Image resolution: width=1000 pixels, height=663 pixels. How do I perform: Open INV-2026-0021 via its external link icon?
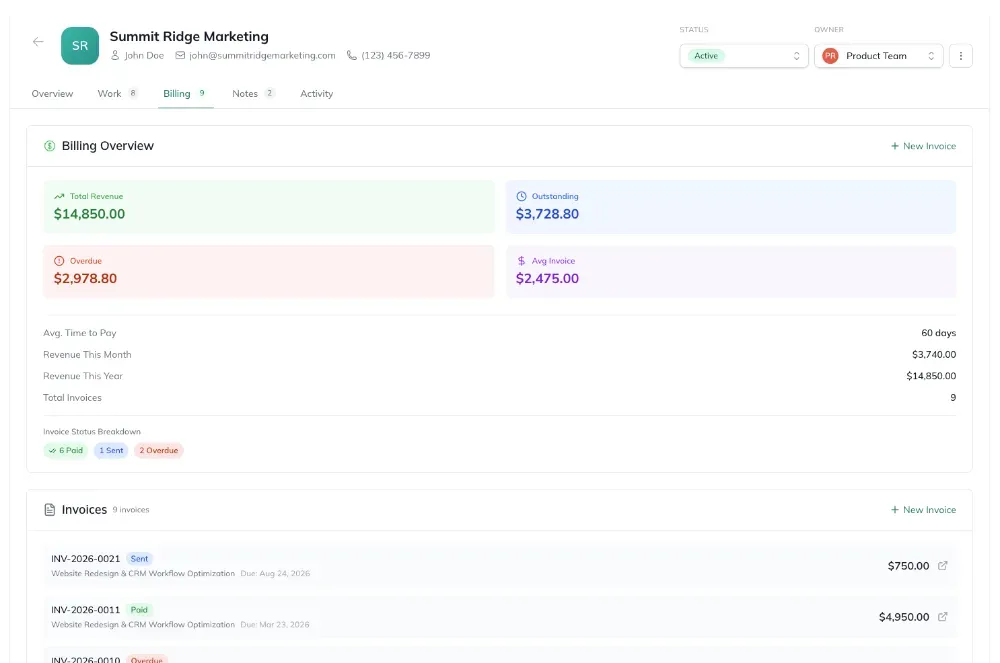pos(943,565)
